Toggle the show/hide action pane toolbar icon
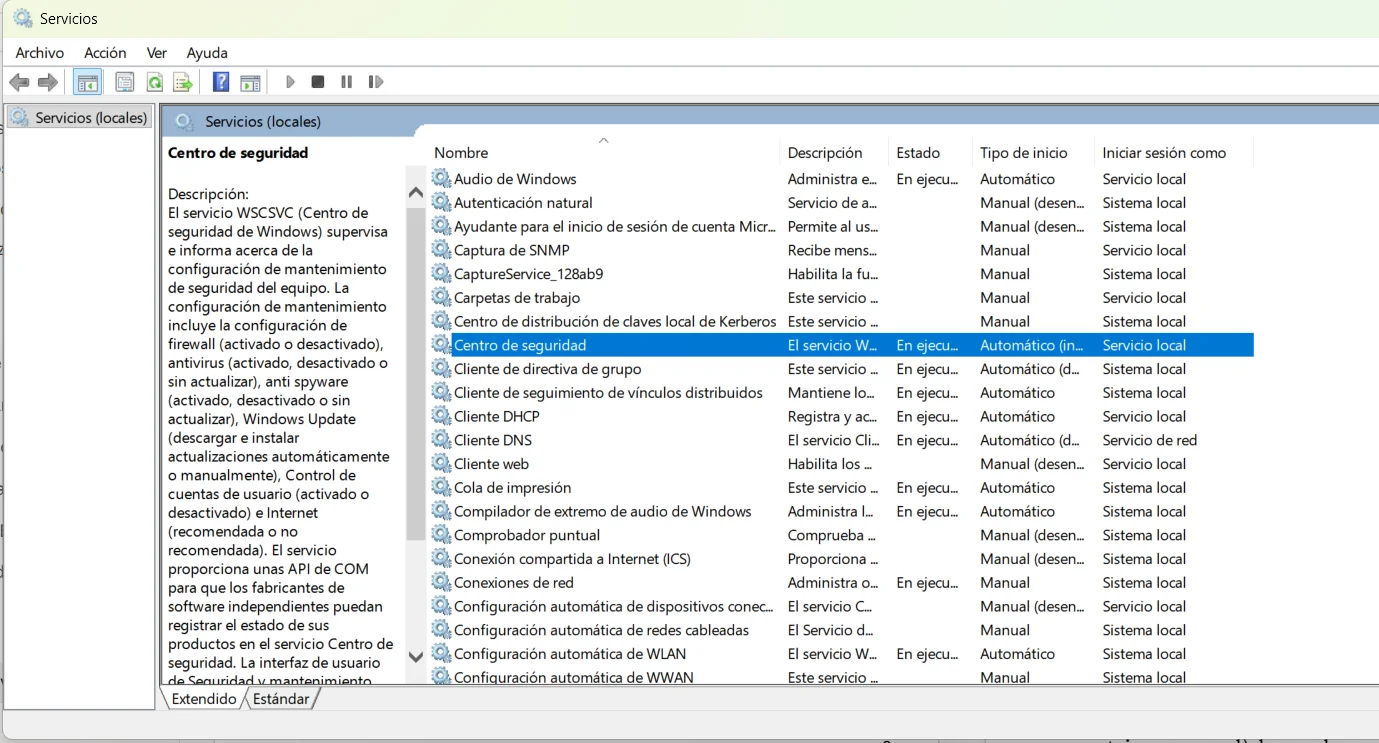Screen dimensions: 1379x743 pyautogui.click(x=250, y=82)
